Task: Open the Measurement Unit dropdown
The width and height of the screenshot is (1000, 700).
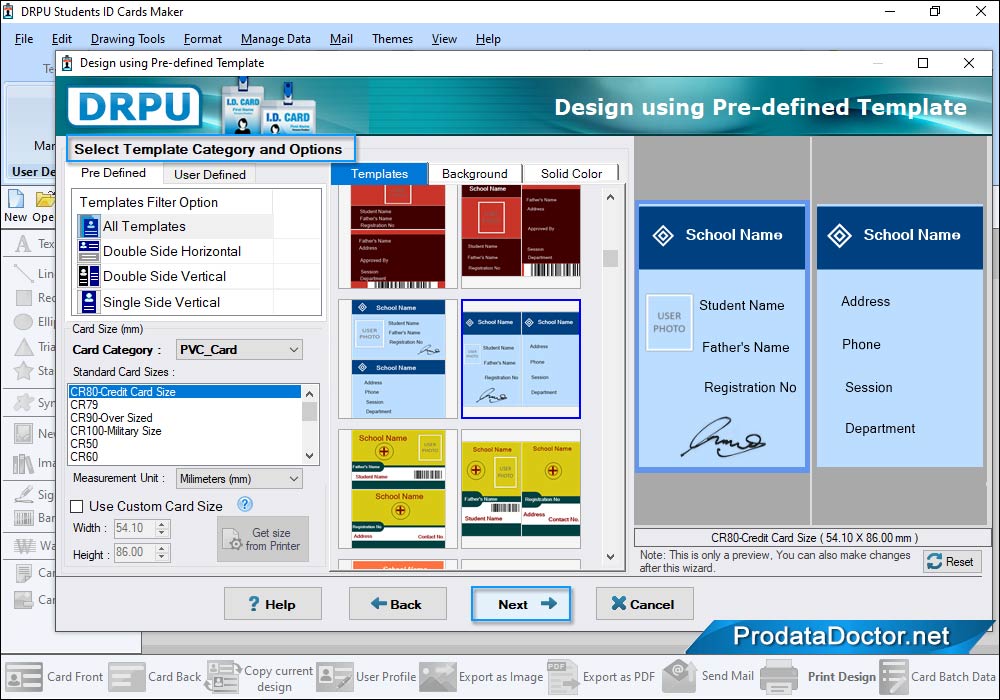Action: (x=239, y=478)
